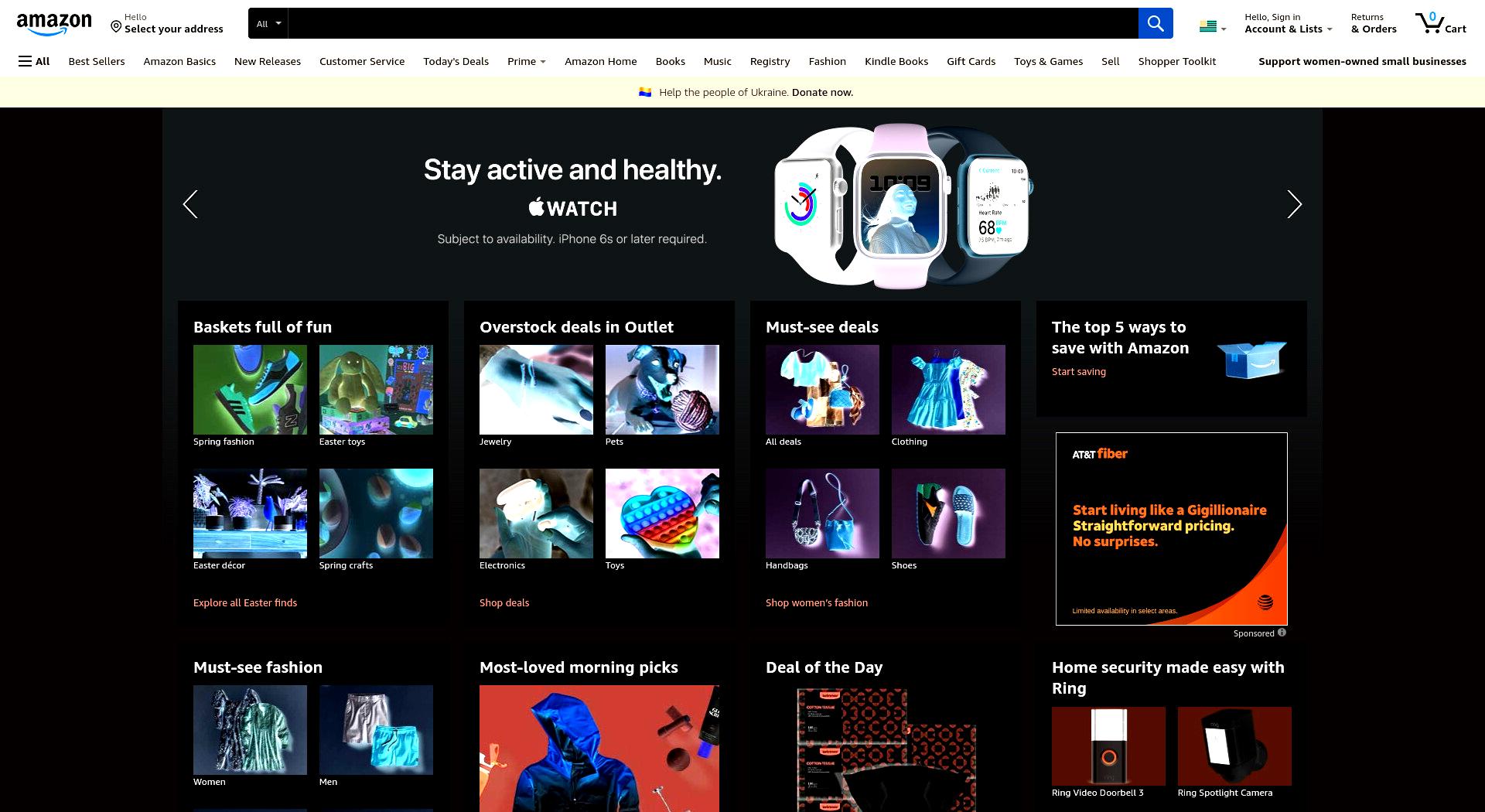Screen dimensions: 1485x812
Task: Open the Easter décor thumbnail
Action: coord(250,513)
